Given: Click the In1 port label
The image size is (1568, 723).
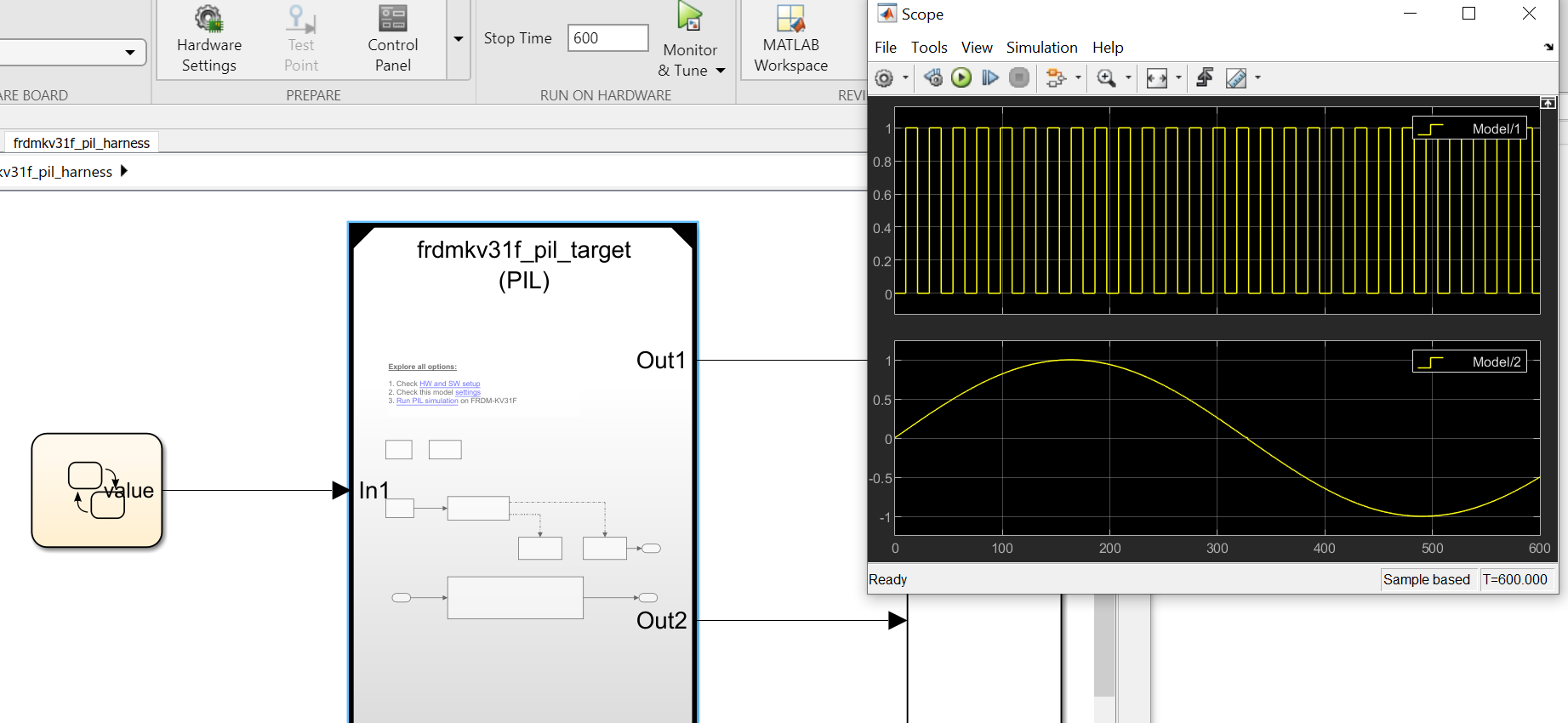Looking at the screenshot, I should pyautogui.click(x=374, y=490).
